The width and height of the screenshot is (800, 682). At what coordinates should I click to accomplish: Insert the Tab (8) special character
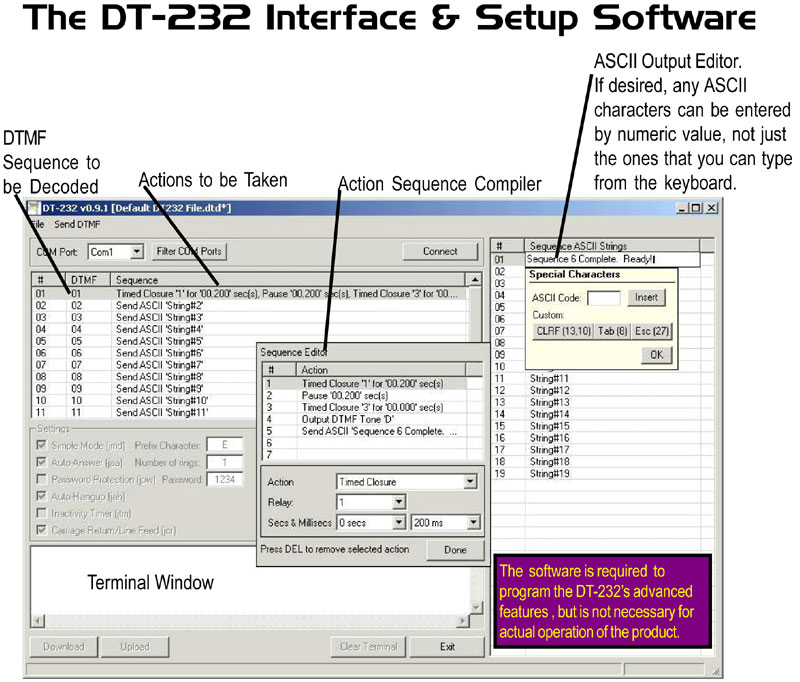(x=611, y=331)
